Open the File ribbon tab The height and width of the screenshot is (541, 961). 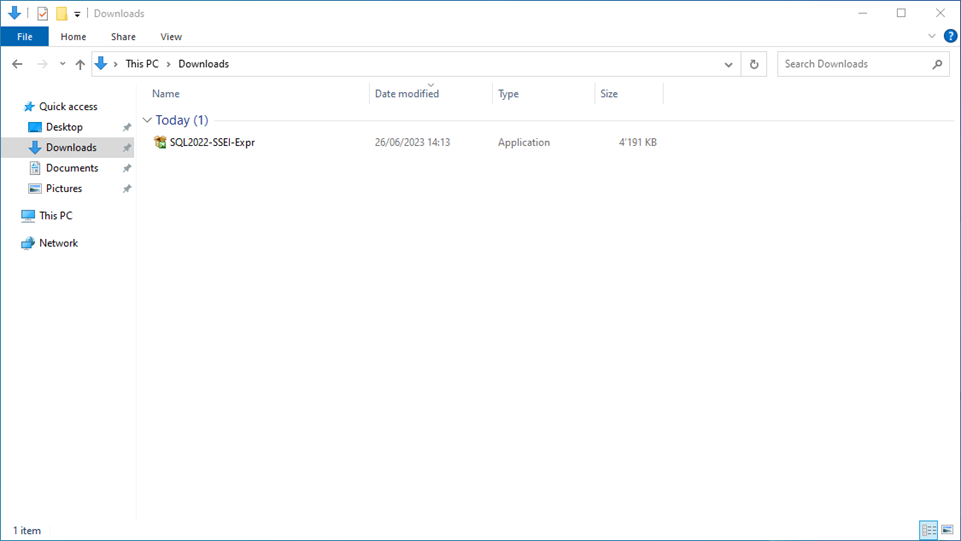pyautogui.click(x=25, y=37)
